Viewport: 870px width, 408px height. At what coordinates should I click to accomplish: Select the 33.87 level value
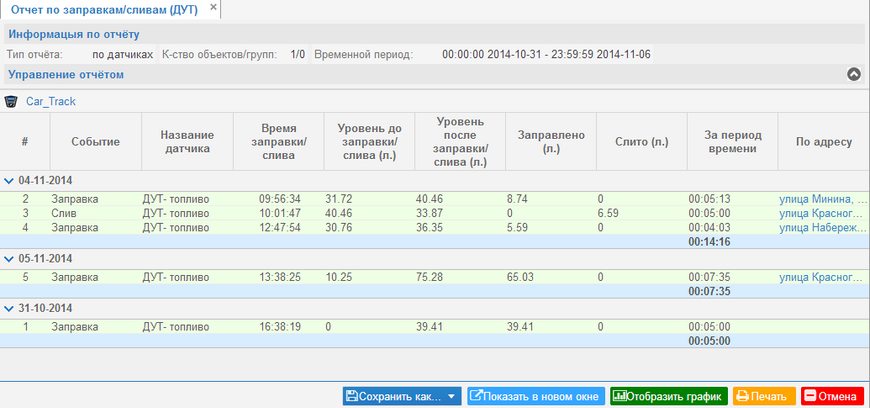click(x=429, y=213)
